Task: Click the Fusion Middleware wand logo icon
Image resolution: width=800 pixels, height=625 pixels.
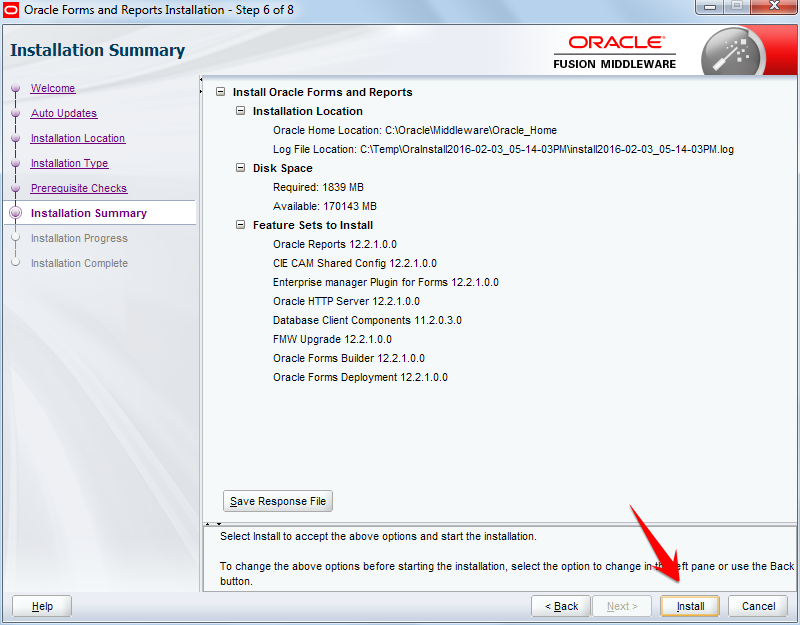Action: [x=734, y=54]
